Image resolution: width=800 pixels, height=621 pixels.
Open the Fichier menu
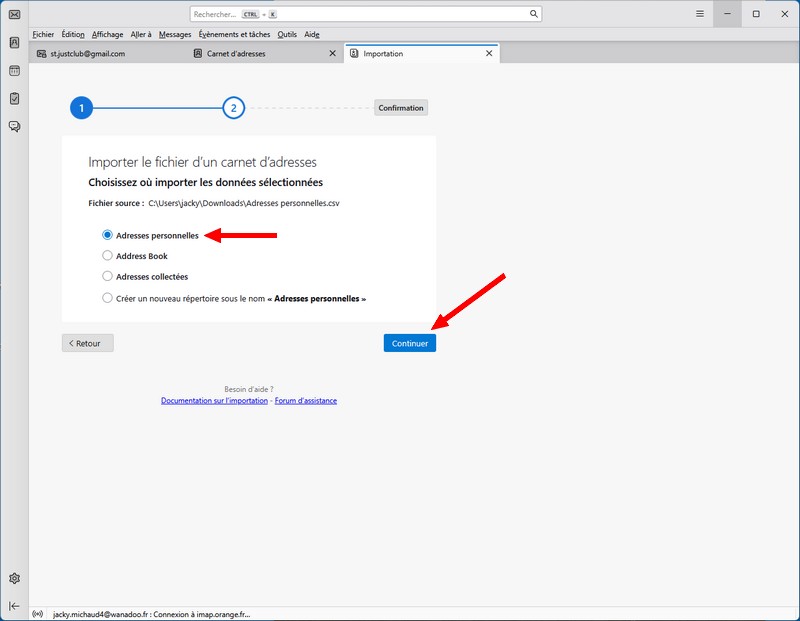pos(43,34)
